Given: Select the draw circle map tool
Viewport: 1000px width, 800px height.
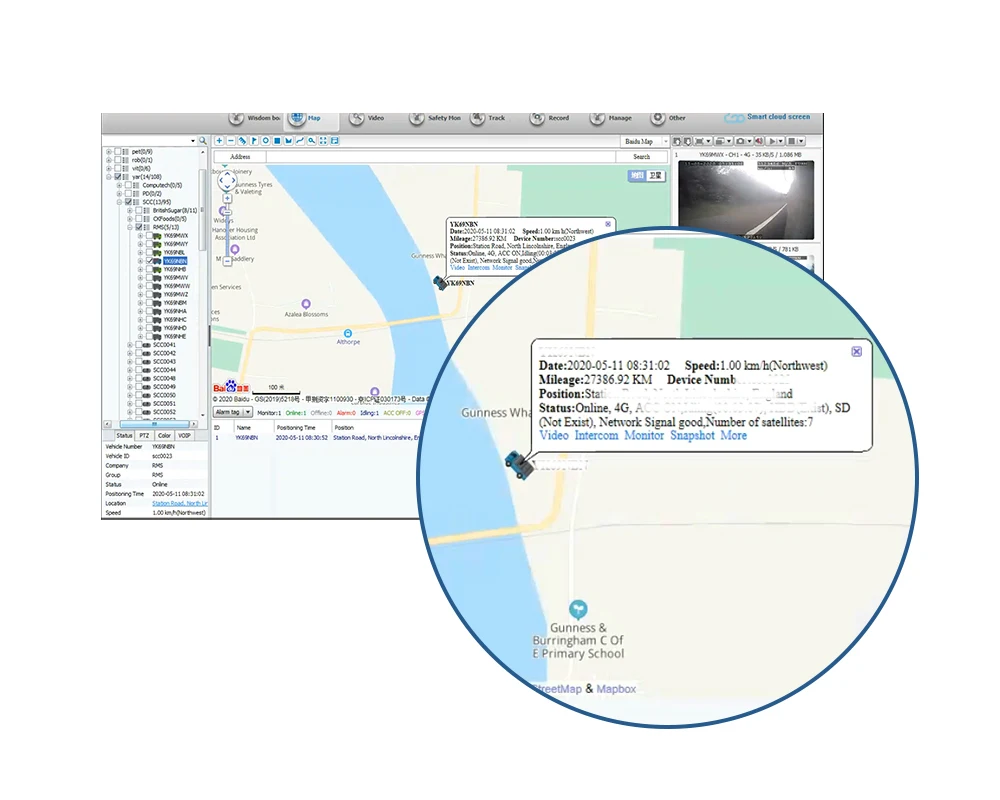Looking at the screenshot, I should point(265,141).
